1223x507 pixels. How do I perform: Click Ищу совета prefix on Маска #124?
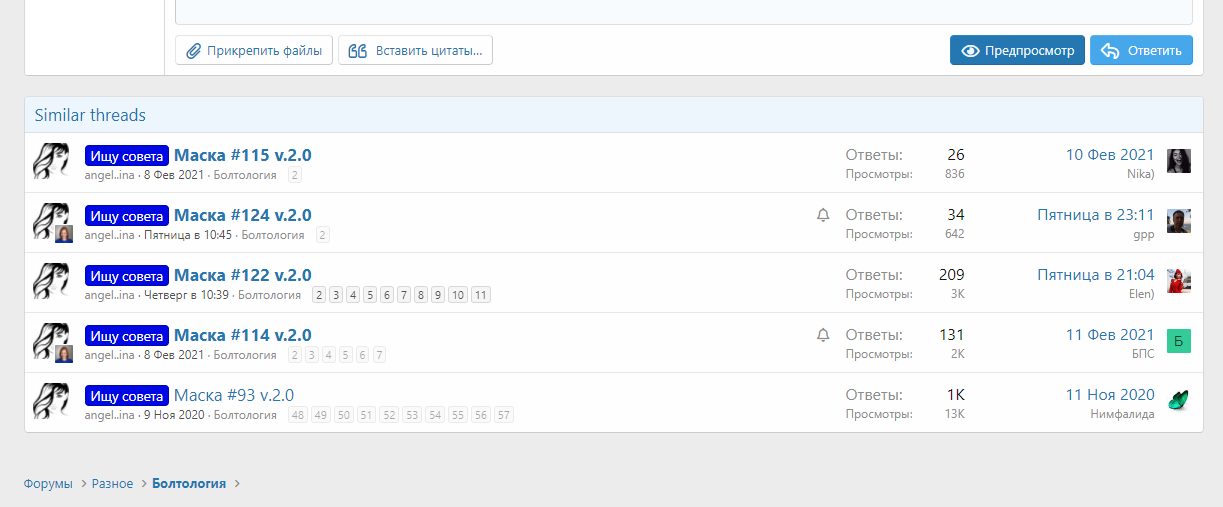[x=127, y=215]
